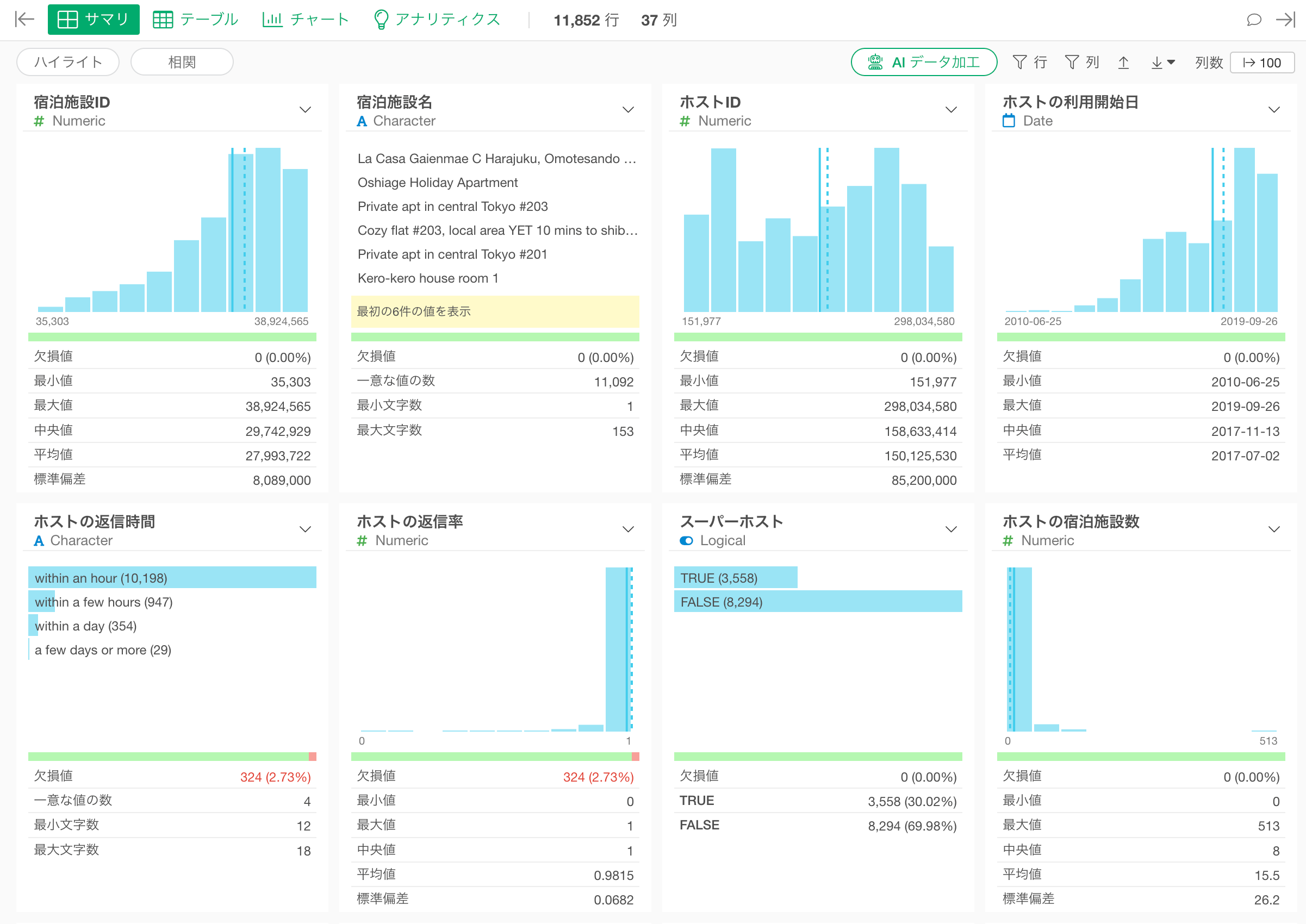Open the ホストの利用開始日 column dropdown

(x=1273, y=110)
